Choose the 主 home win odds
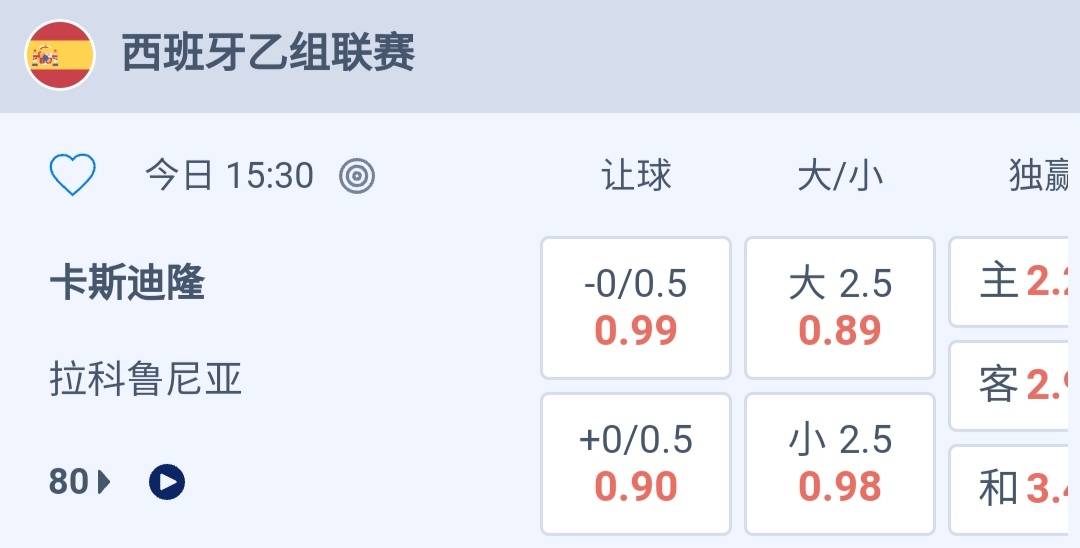The image size is (1080, 548). pyautogui.click(x=1016, y=282)
